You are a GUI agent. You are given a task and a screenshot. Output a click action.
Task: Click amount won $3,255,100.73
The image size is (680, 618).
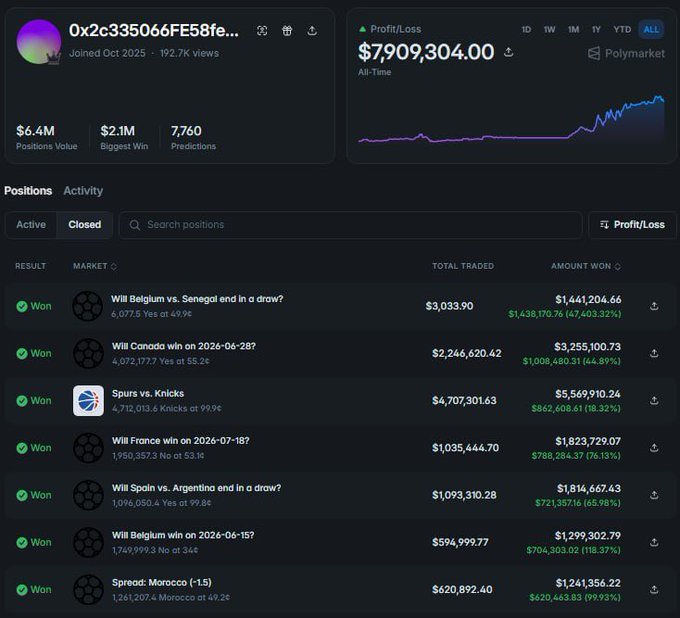point(588,347)
